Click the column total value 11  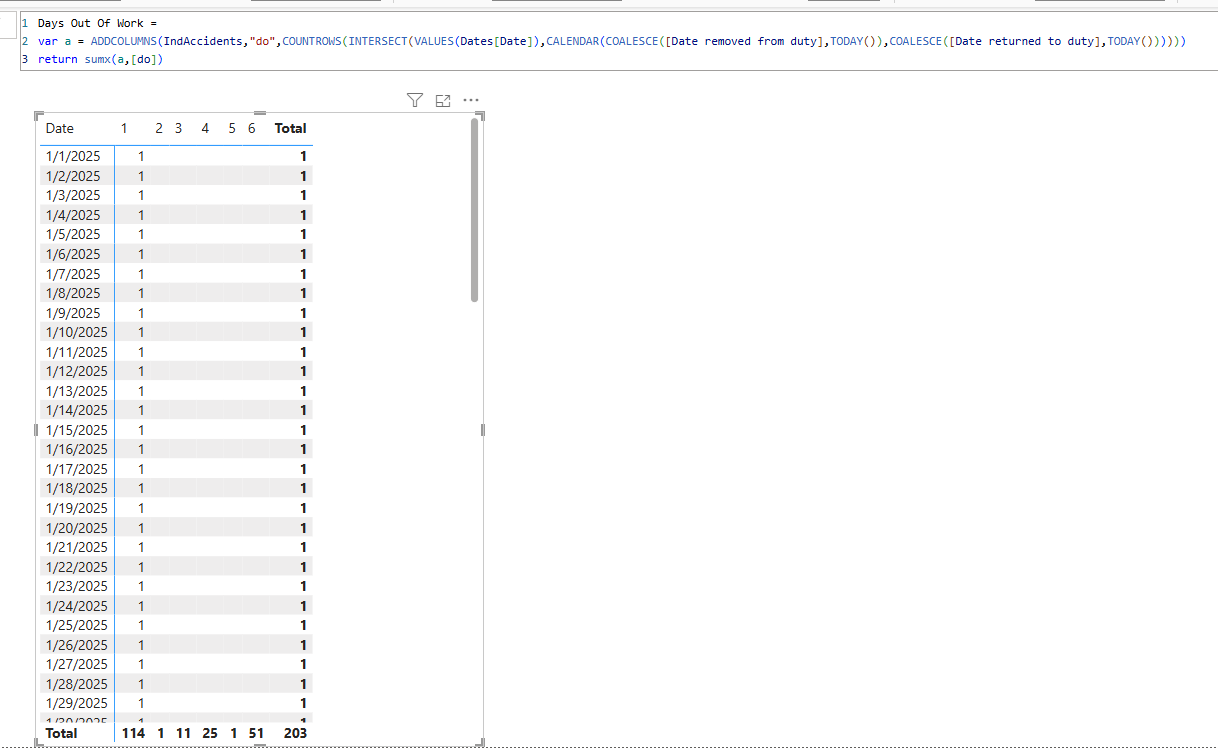point(183,733)
